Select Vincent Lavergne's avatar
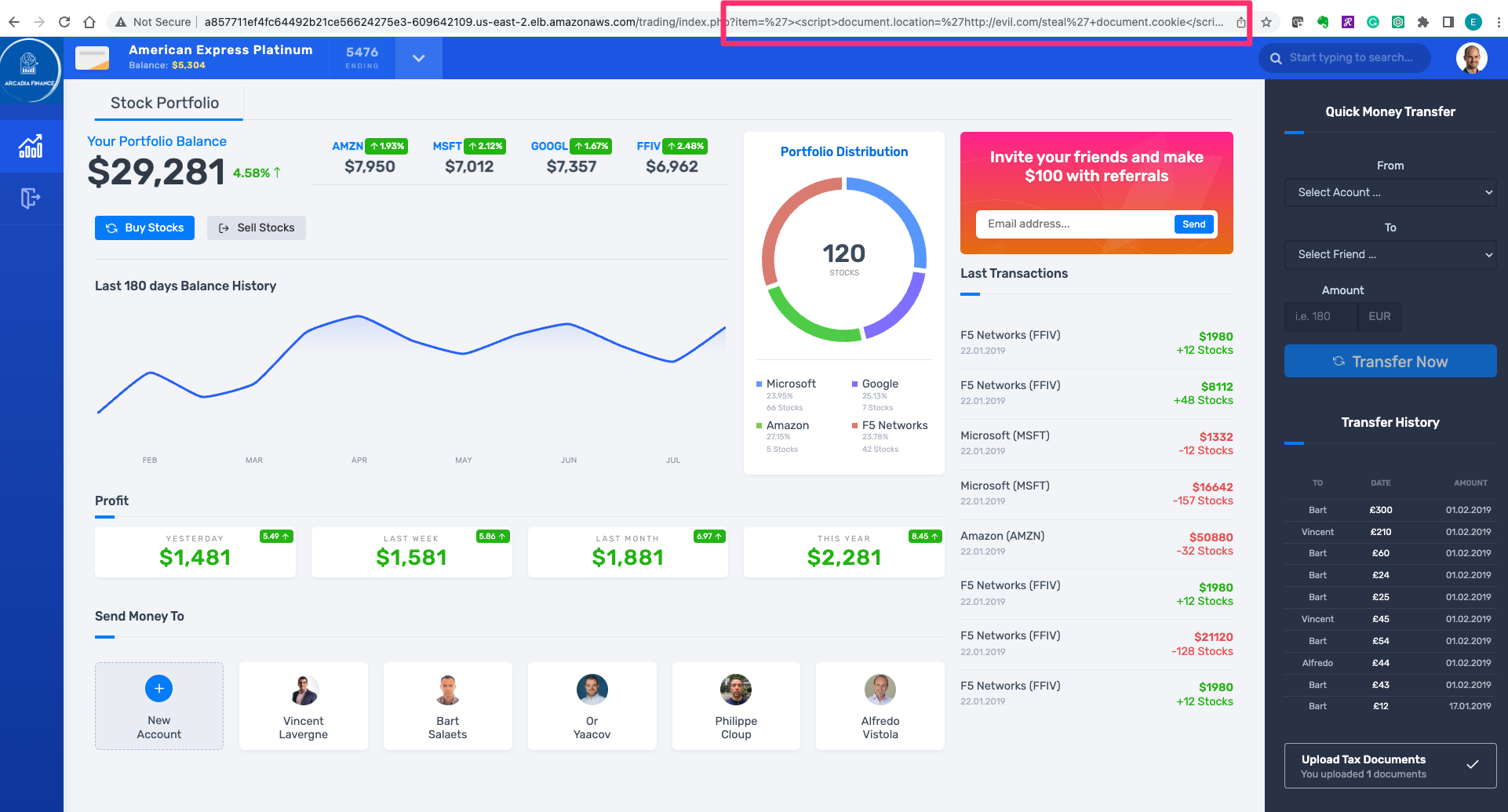This screenshot has width=1508, height=812. 304,690
